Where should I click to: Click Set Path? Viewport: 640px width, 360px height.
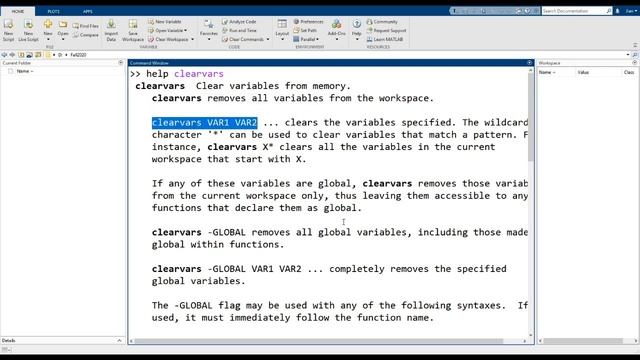(305, 31)
